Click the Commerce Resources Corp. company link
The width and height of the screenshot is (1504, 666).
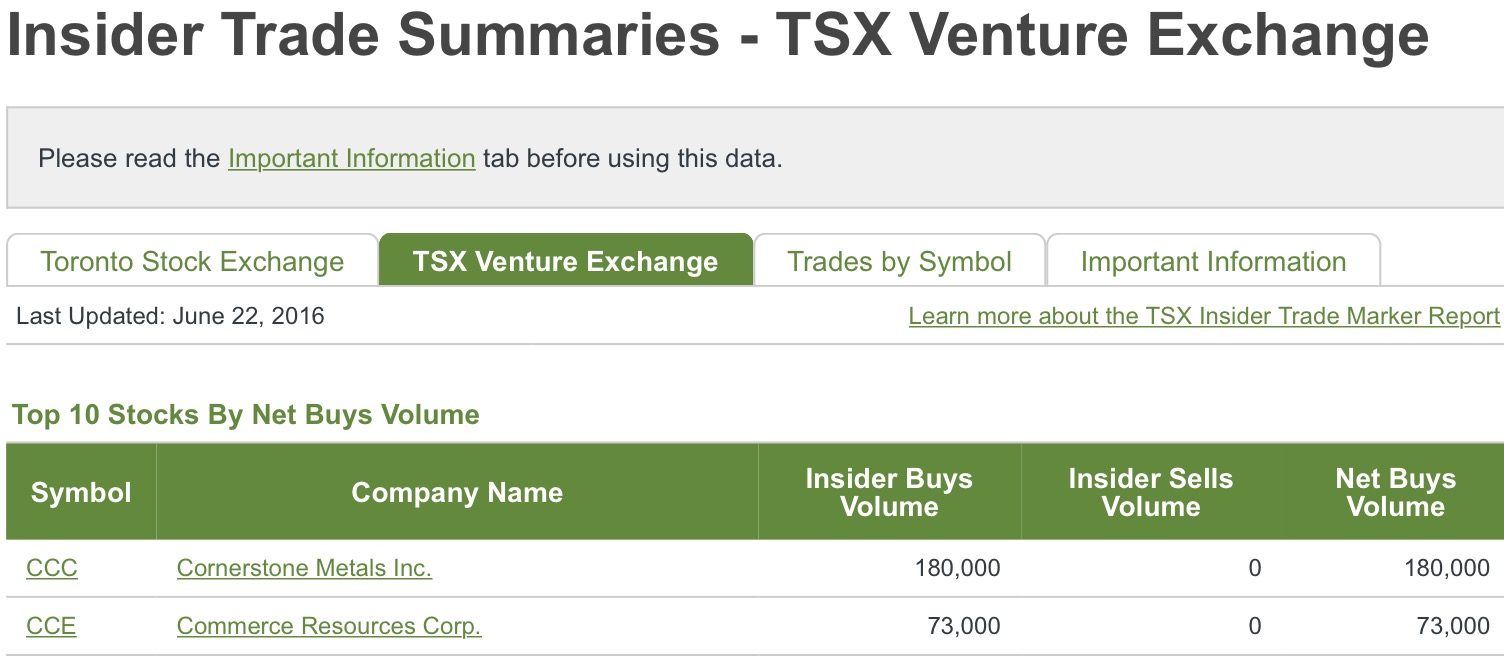(x=329, y=626)
